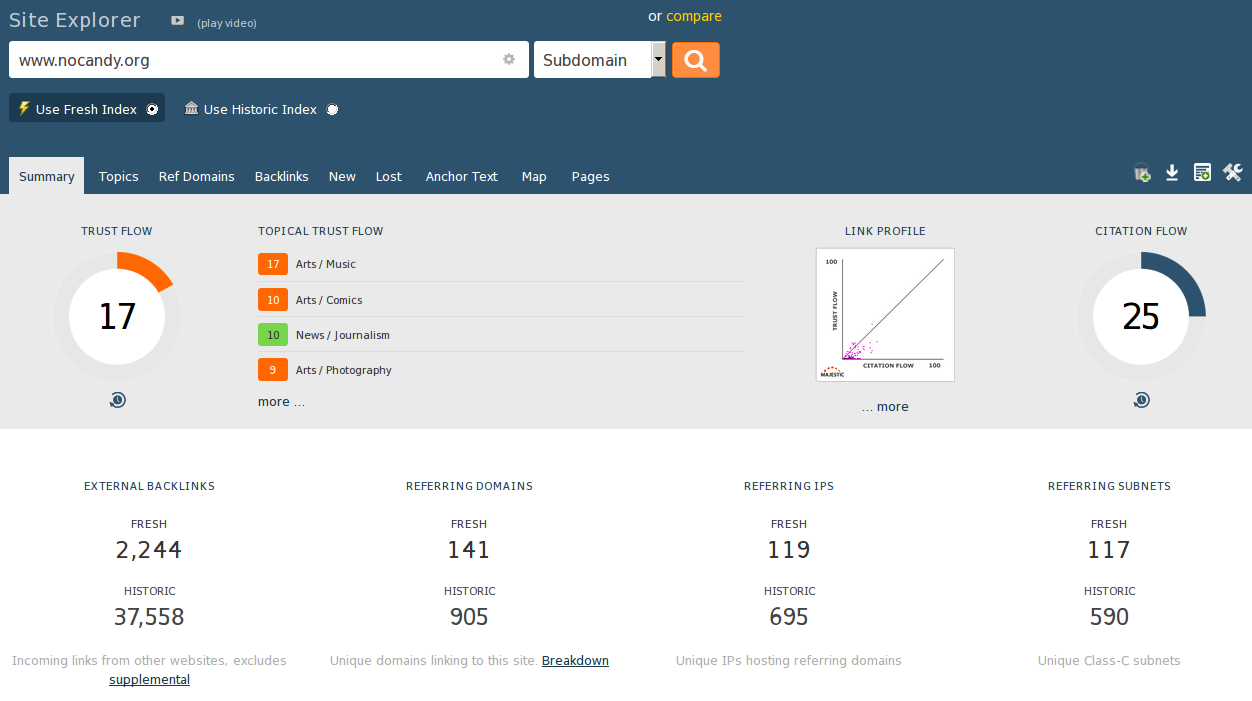
Task: Click the Link Profile chart thumbnail
Action: (885, 315)
